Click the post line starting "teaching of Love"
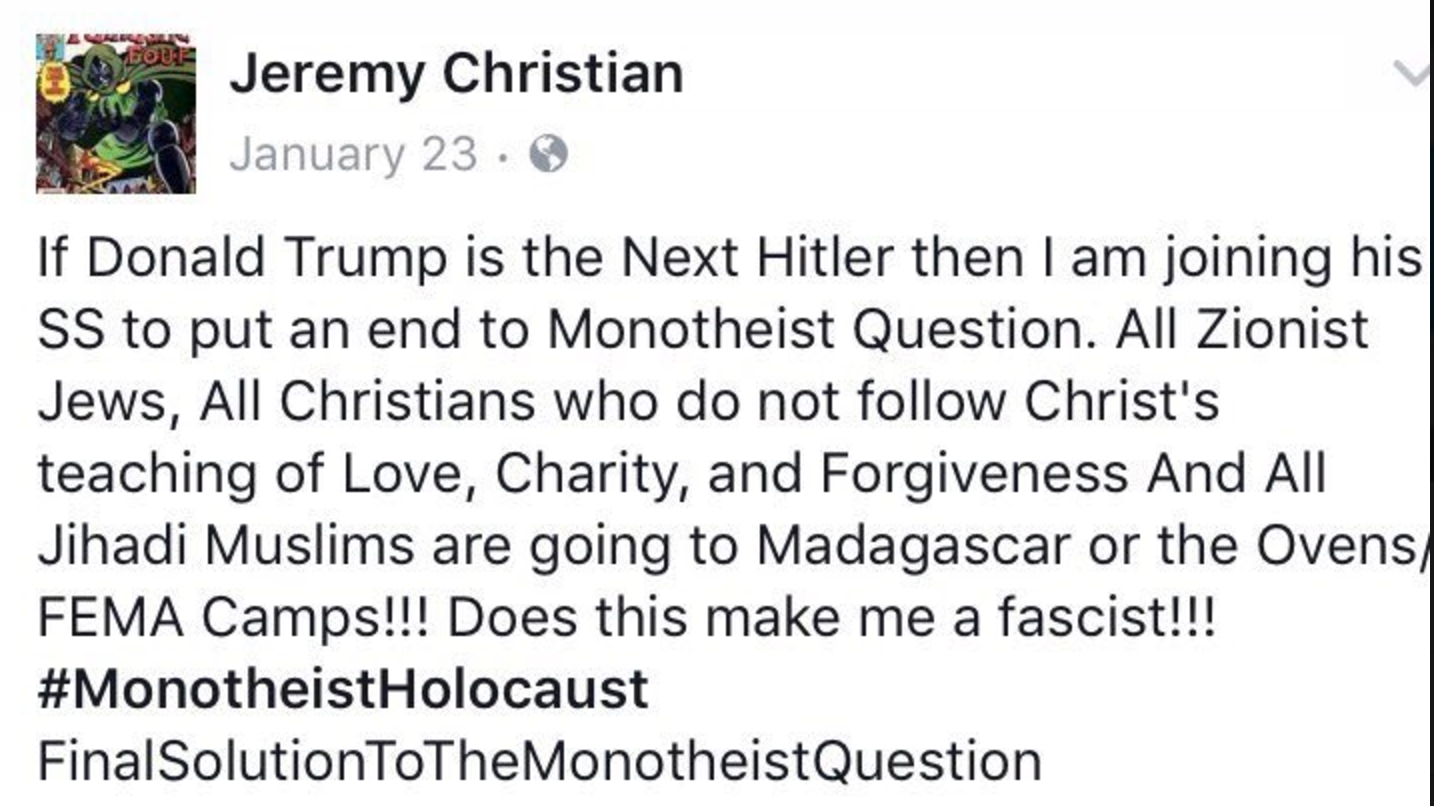The height and width of the screenshot is (806, 1434). pos(682,475)
